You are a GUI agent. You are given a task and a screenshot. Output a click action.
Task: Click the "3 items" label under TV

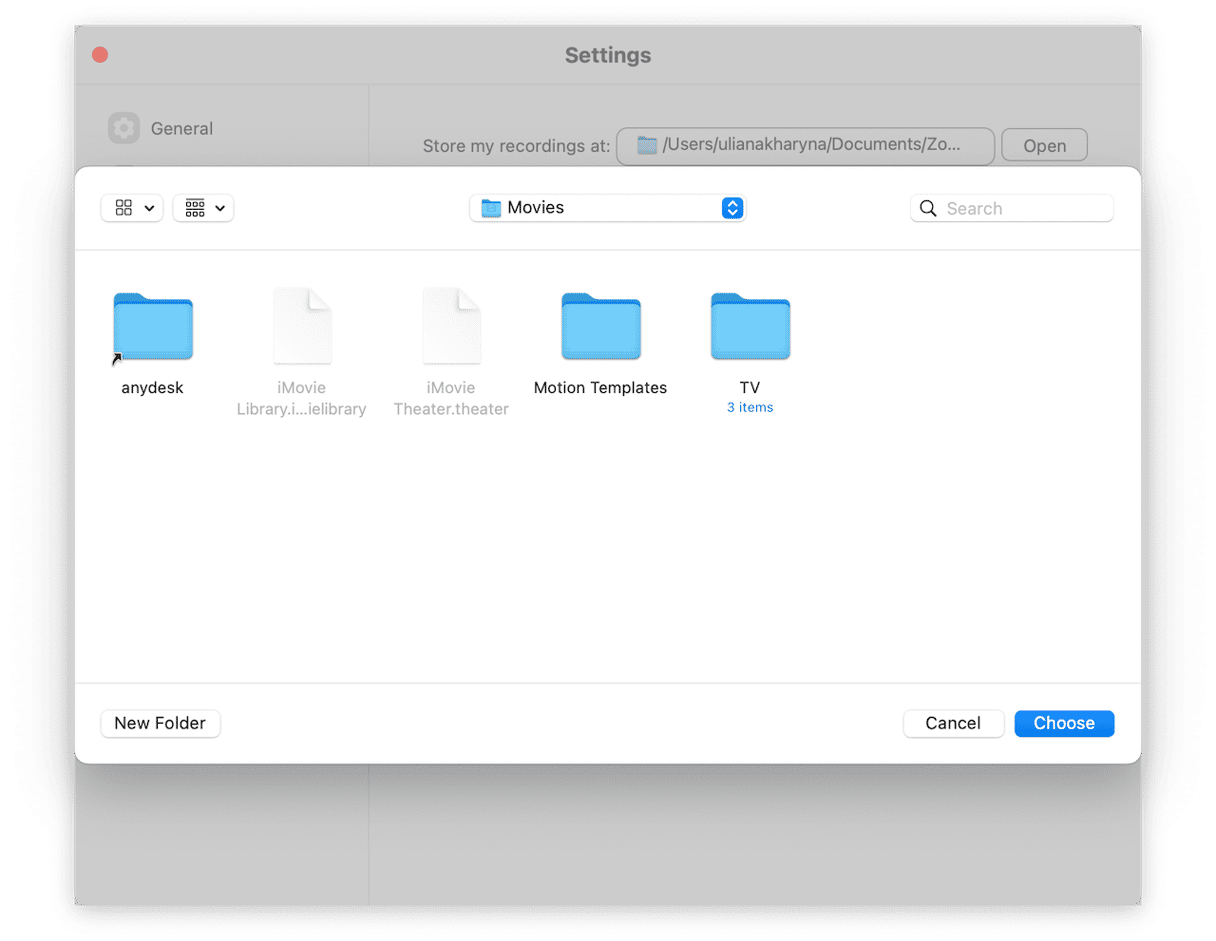[750, 407]
